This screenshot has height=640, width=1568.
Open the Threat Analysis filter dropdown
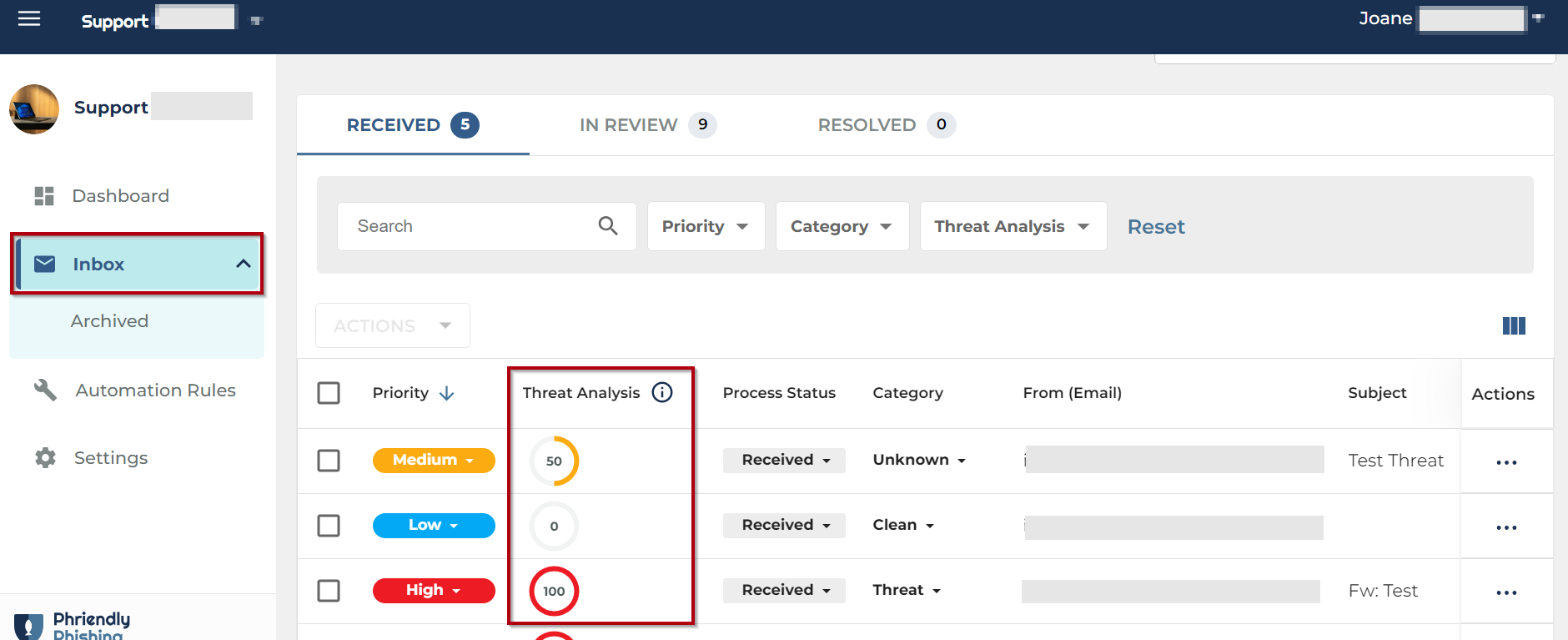(1013, 226)
